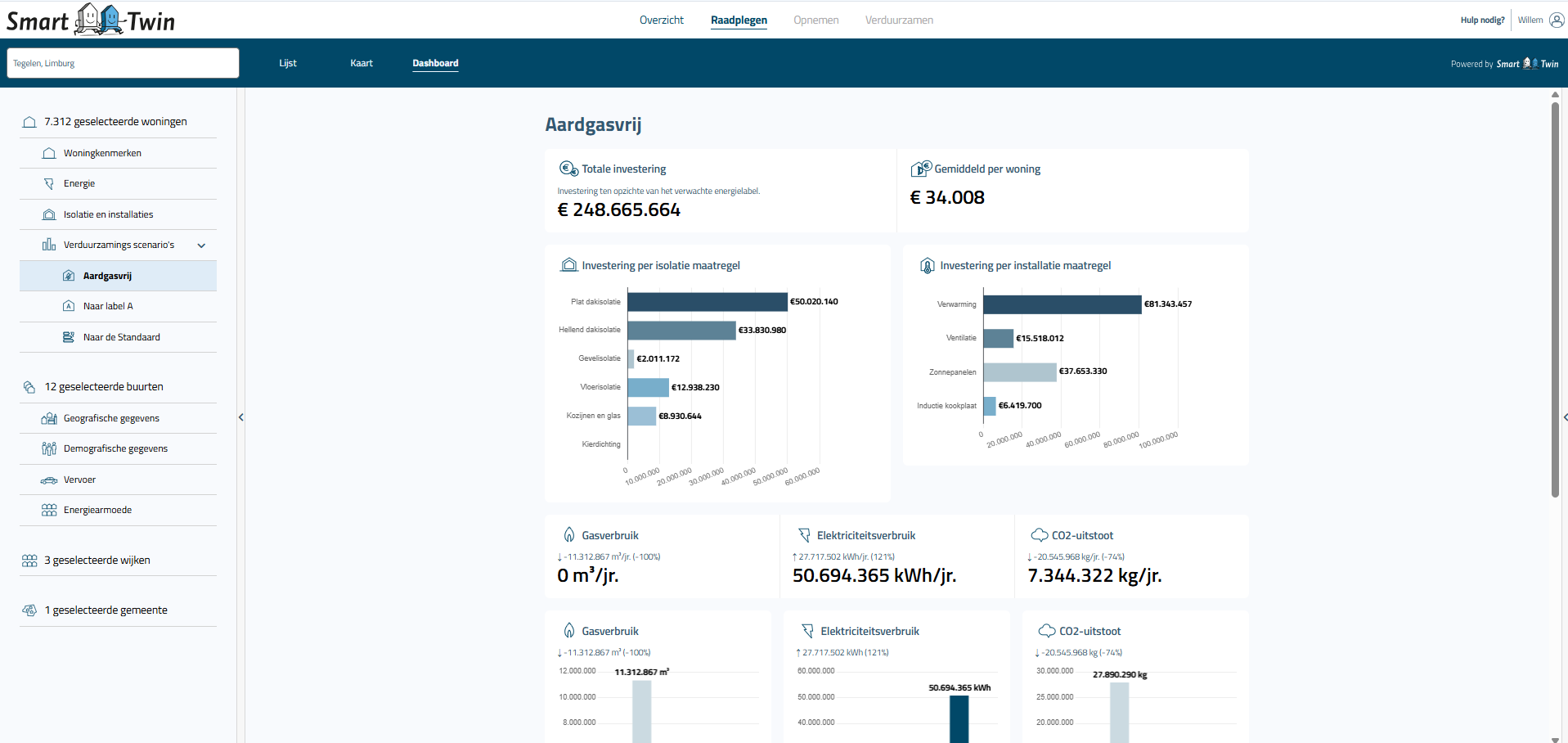Click the Hulp nodig? link
This screenshot has width=1568, height=743.
pos(1481,19)
